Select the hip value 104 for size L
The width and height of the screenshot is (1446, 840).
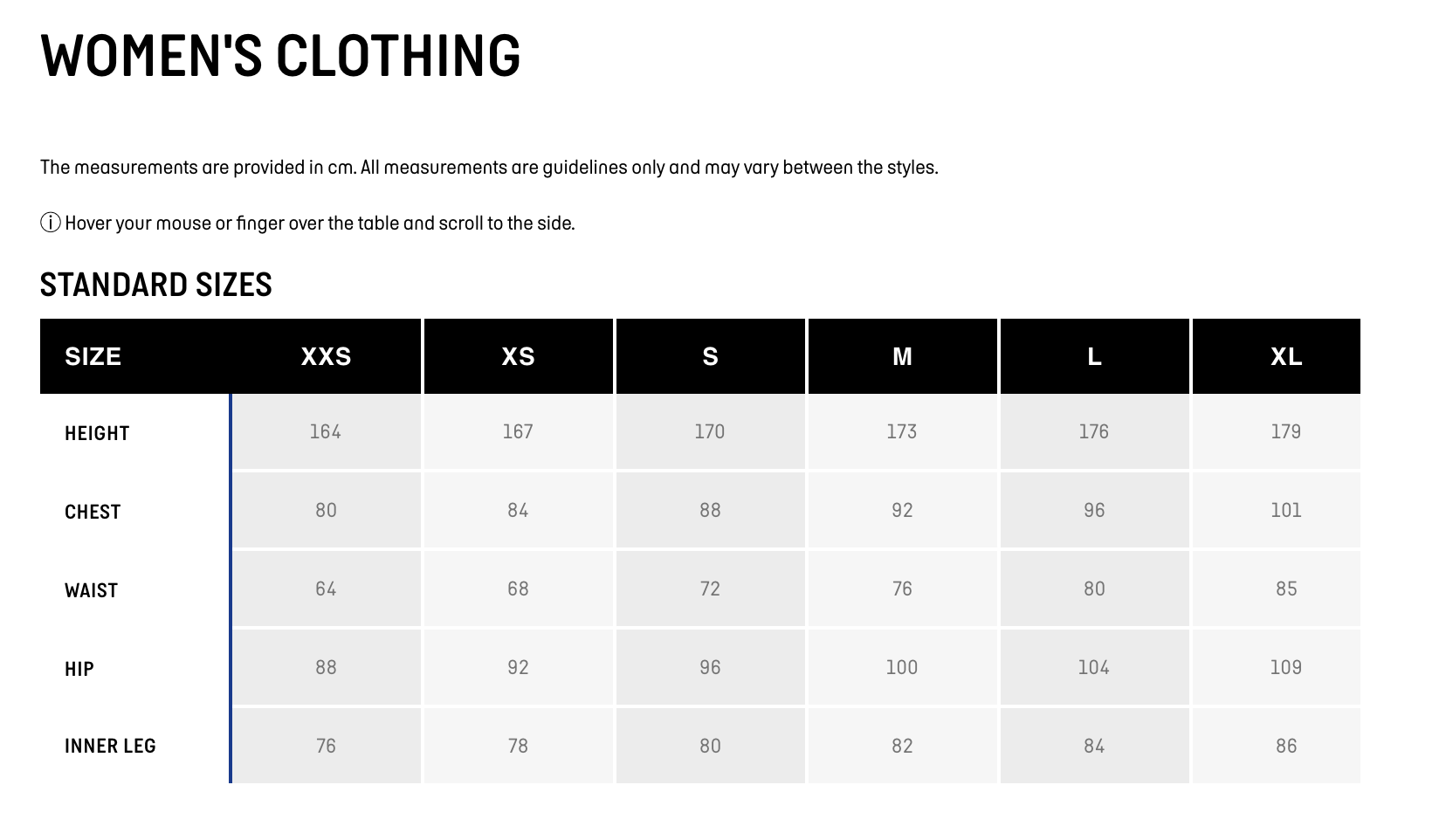click(x=1094, y=667)
